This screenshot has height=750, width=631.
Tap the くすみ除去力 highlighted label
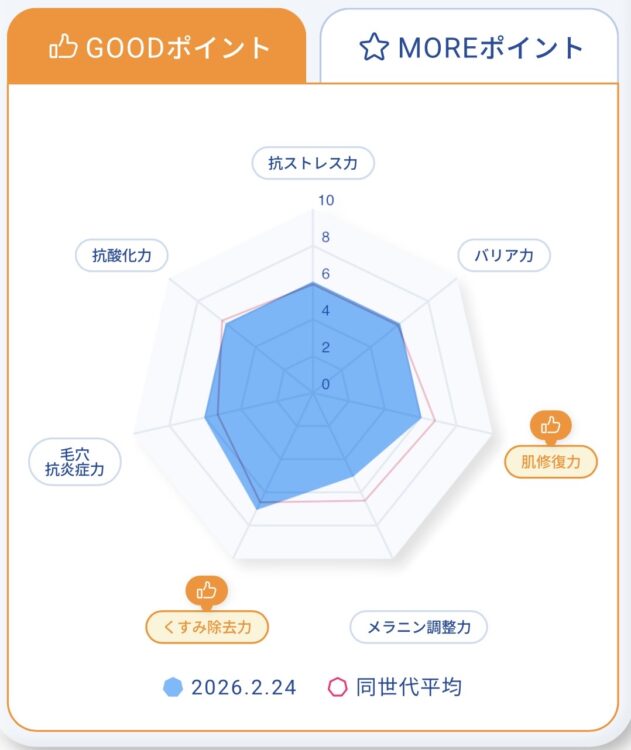point(207,627)
